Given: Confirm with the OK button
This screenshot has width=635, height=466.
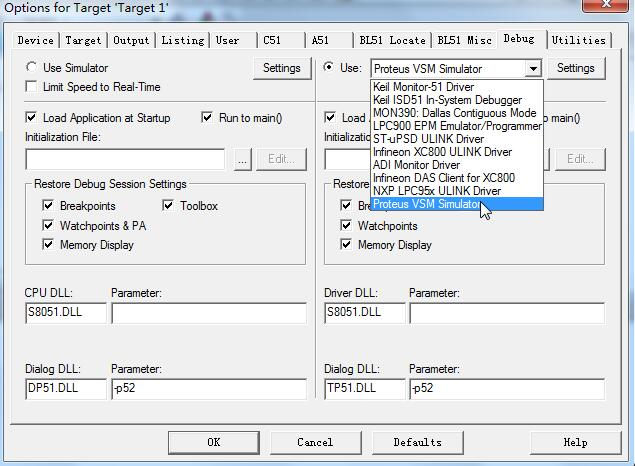Looking at the screenshot, I should click(x=214, y=442).
